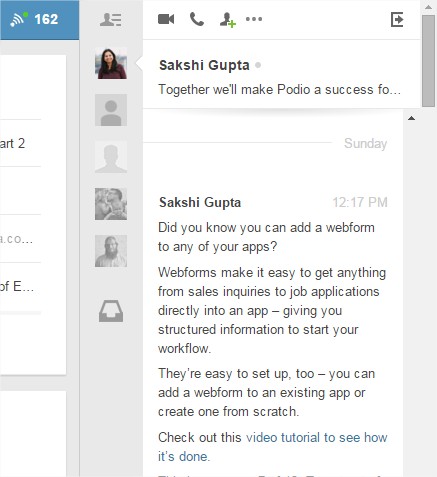The image size is (437, 477).
Task: Open the three-dots more options menu
Action: point(254,19)
